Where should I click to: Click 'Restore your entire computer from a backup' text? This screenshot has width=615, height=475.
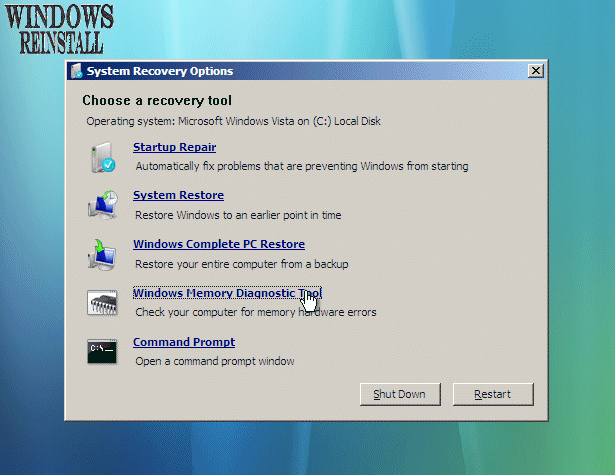(241, 264)
